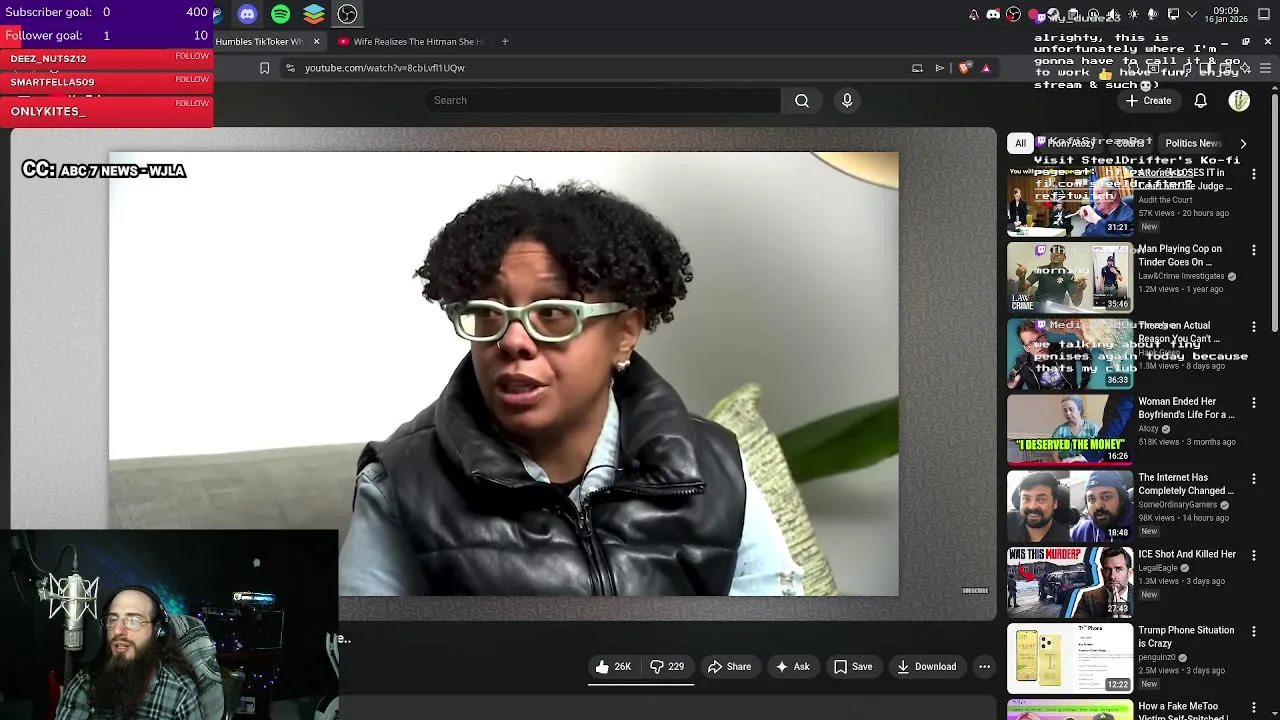This screenshot has height=720, width=1280.
Task: Save the video to a playlist
Action: coord(853,667)
